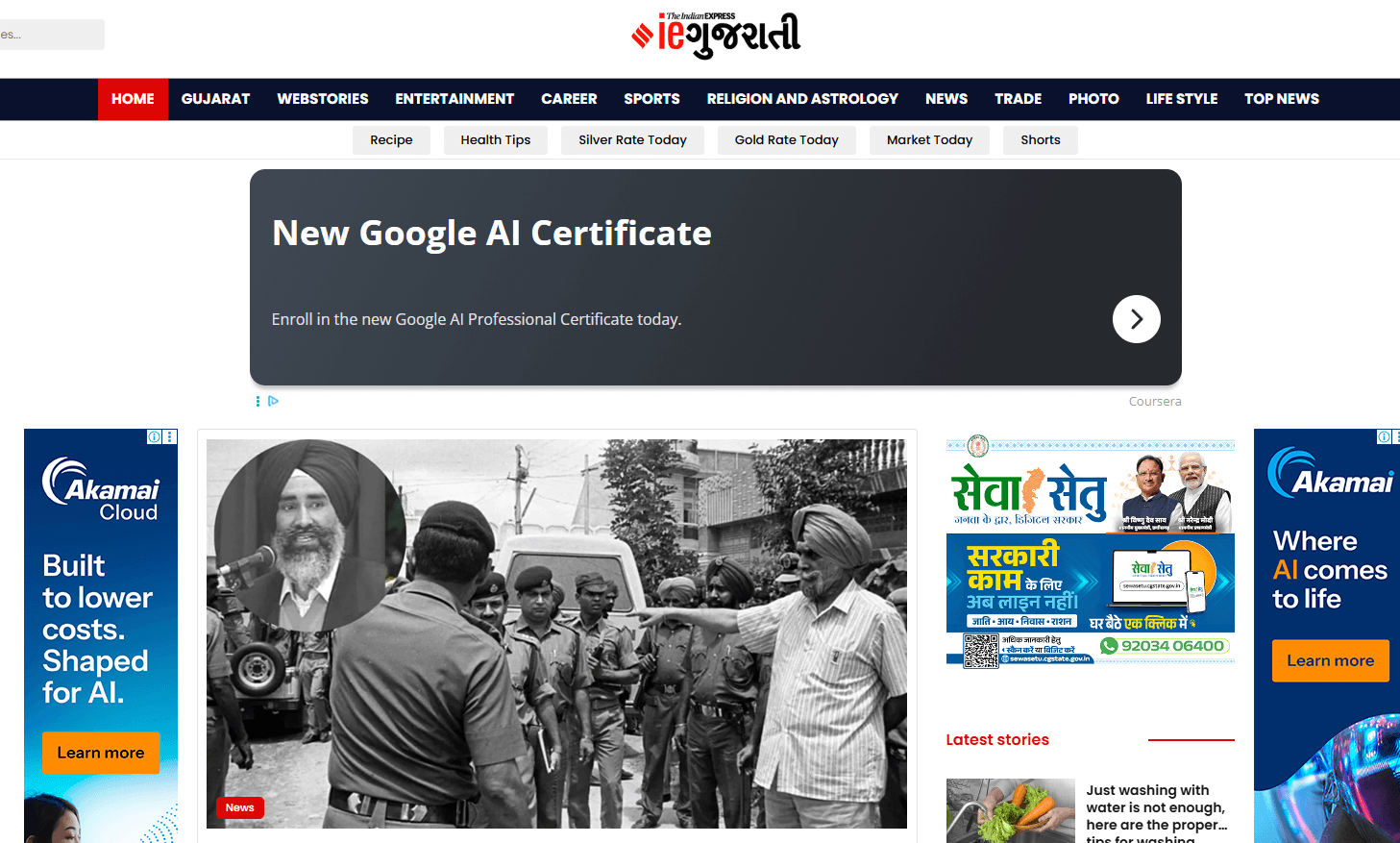
Task: Click the Coursera advertiser label
Action: tap(1155, 402)
